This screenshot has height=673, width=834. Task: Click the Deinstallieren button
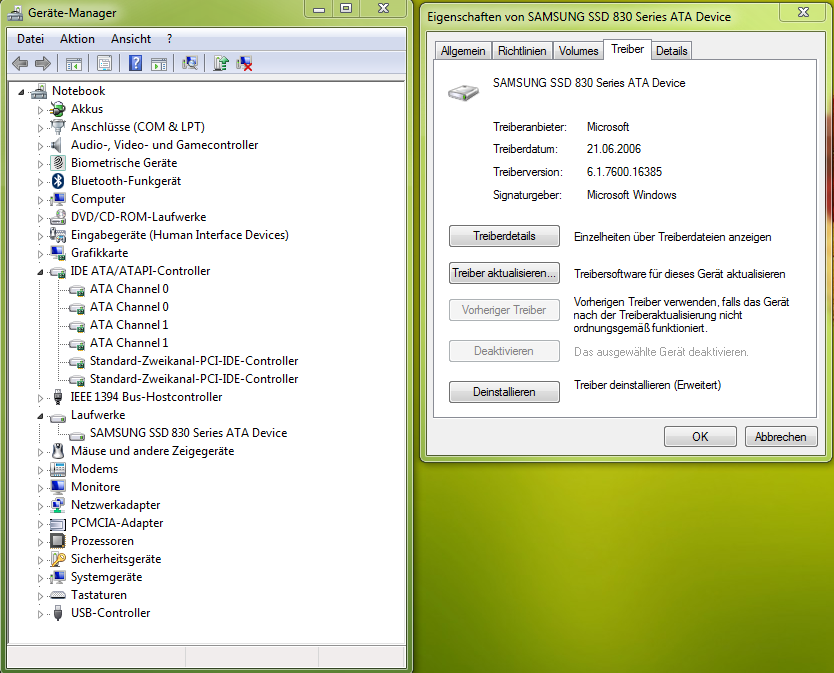click(x=504, y=392)
